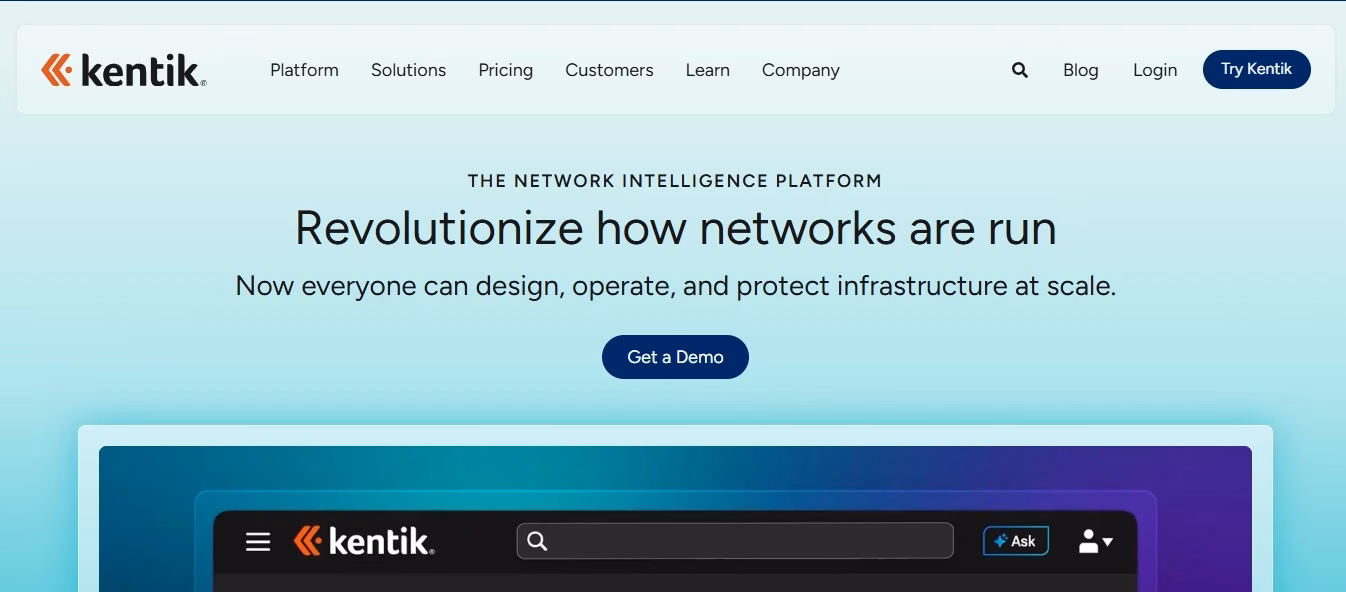The image size is (1346, 592).
Task: Focus the search field in product preview
Action: pos(735,541)
